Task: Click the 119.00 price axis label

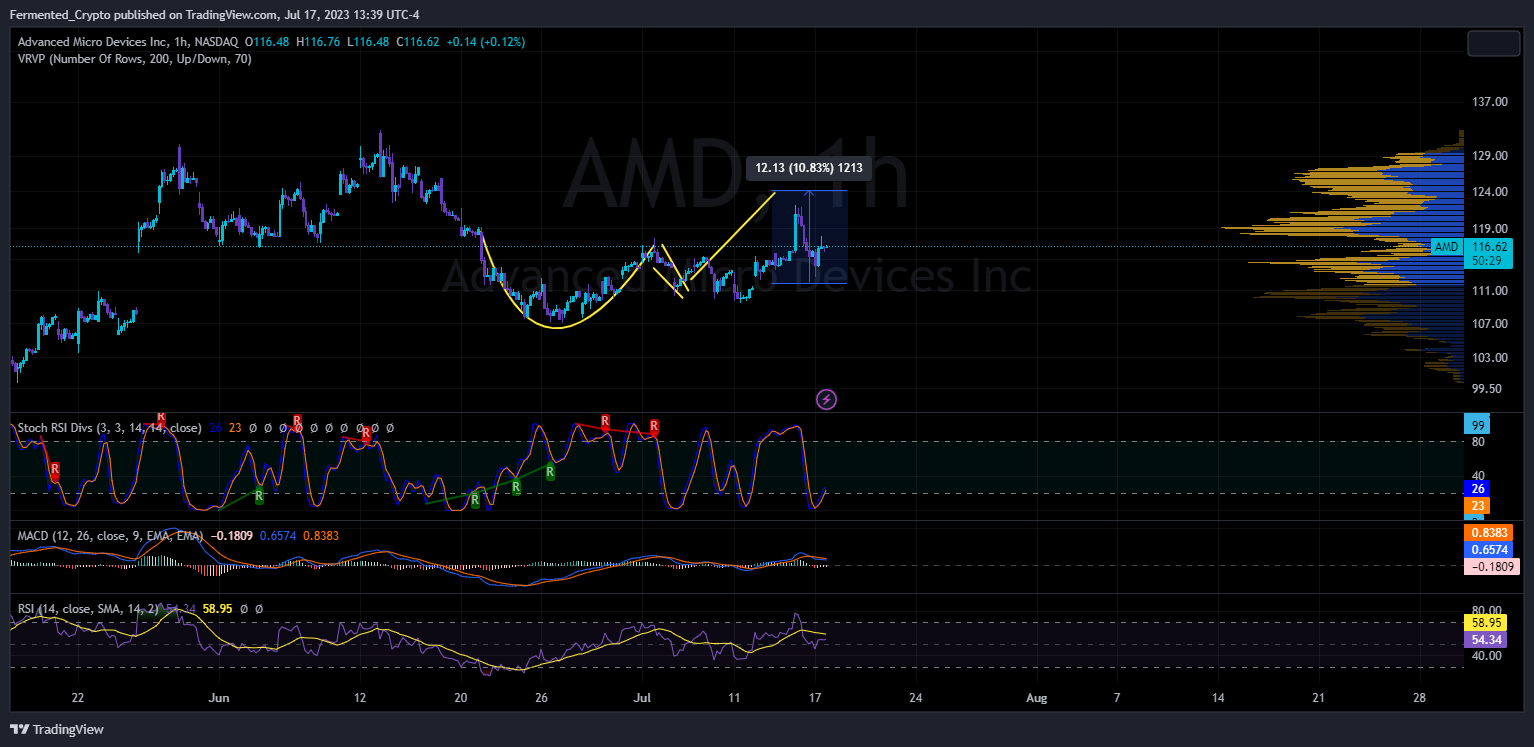Action: (1491, 228)
